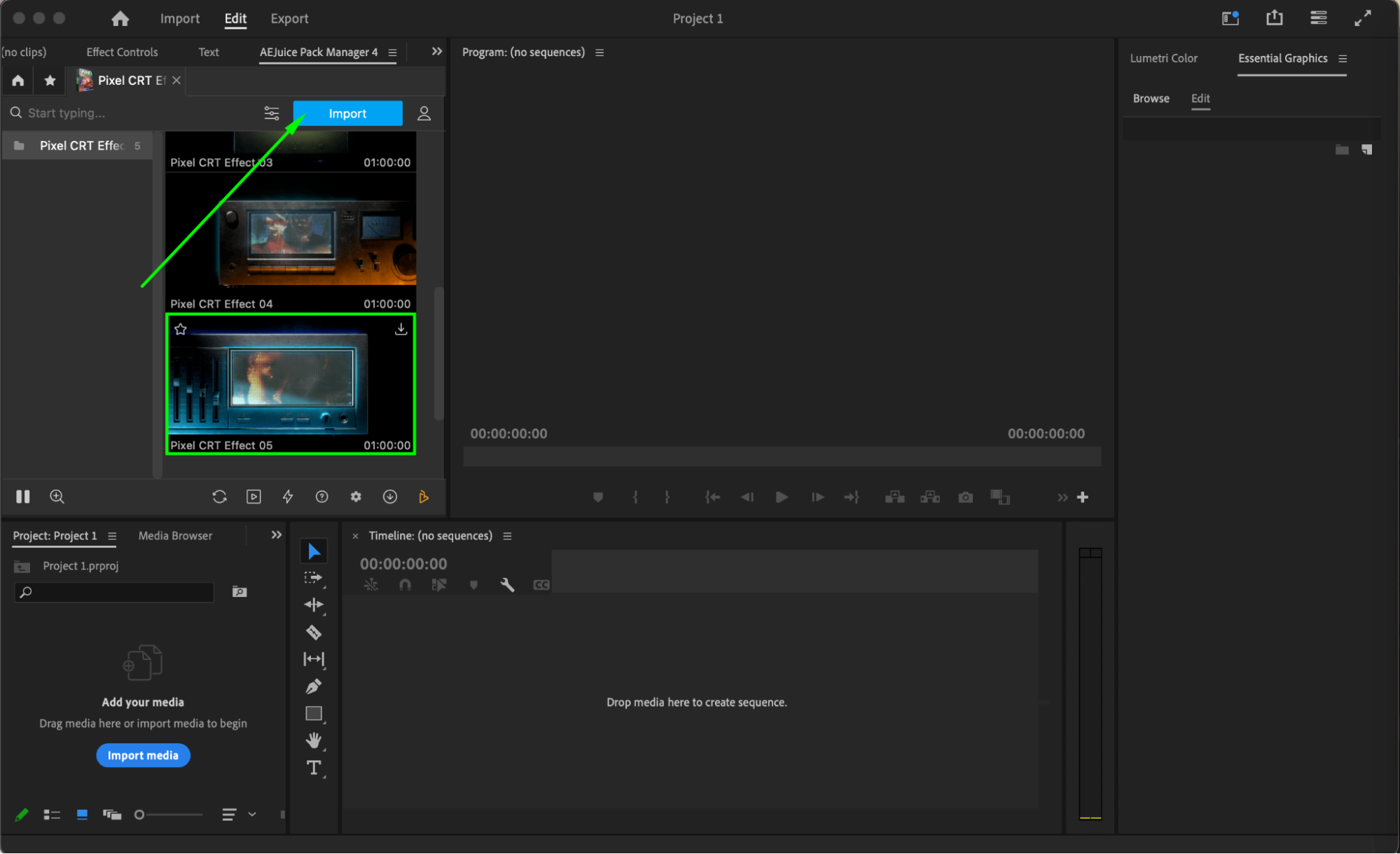Switch project panel to list view
The image size is (1400, 854).
point(52,815)
